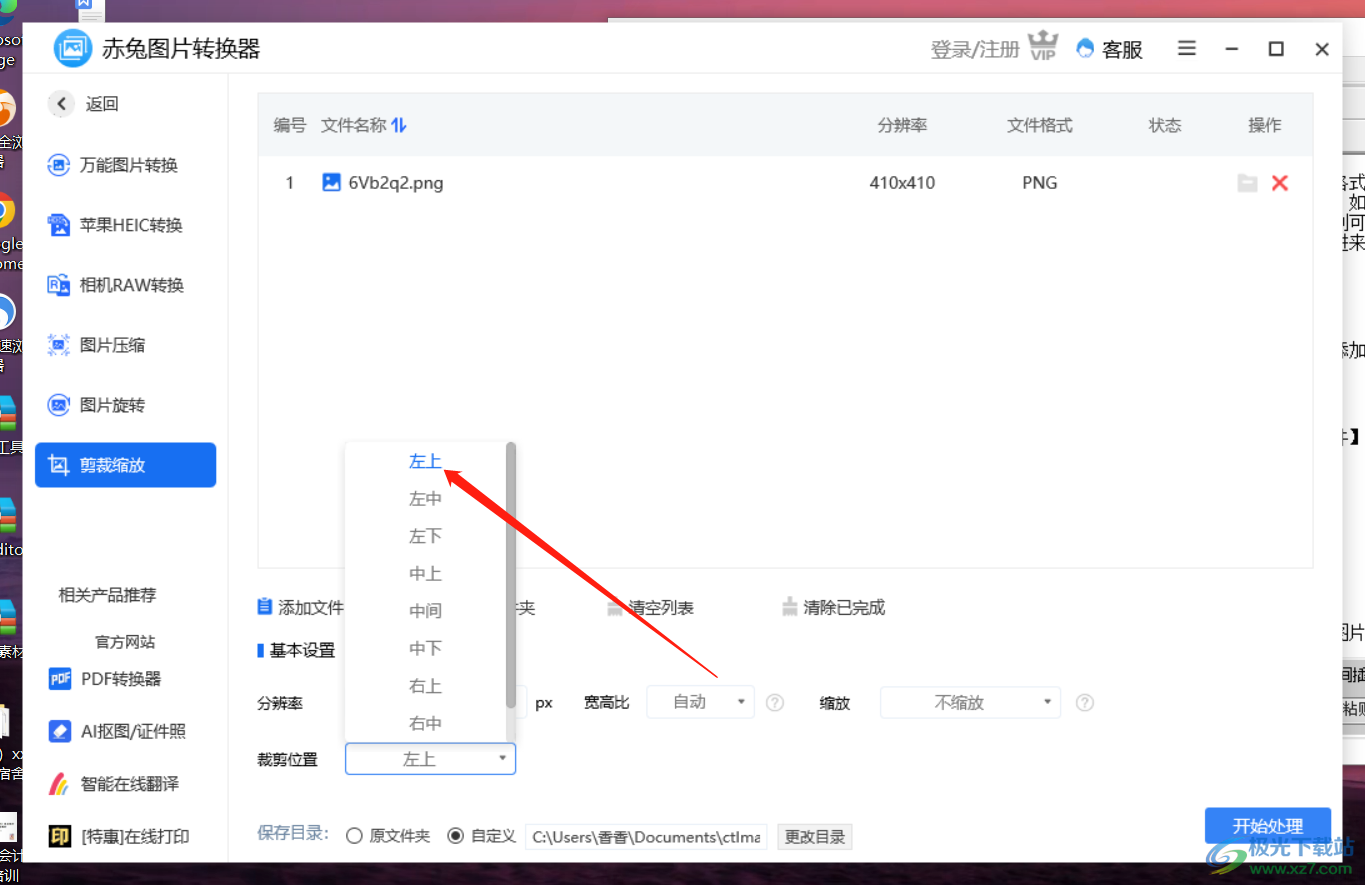Select 原文件夹 radio button
This screenshot has height=885, width=1365.
click(x=354, y=836)
